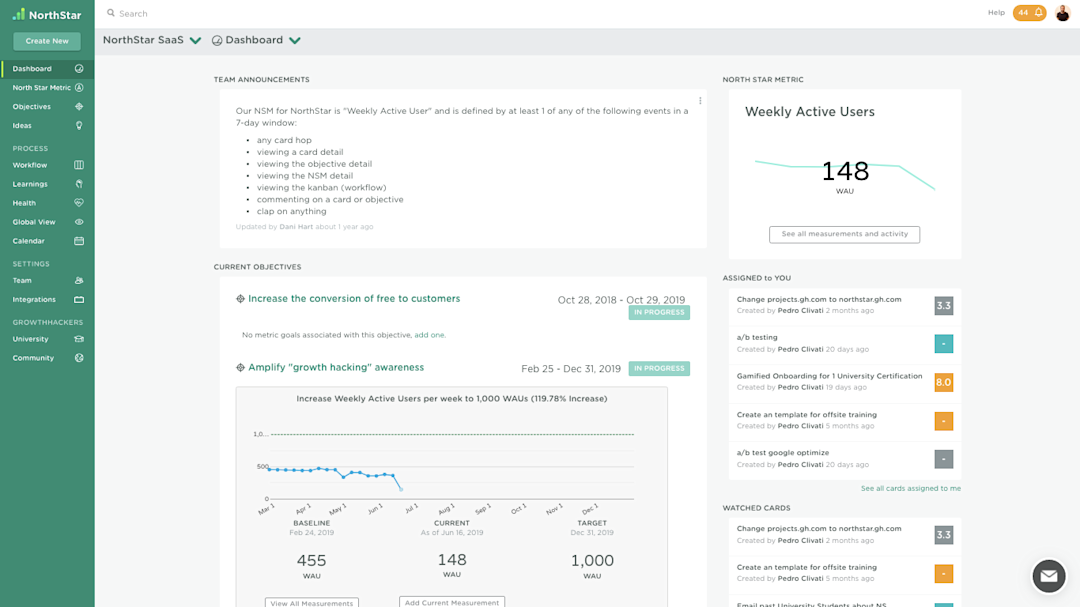
Task: Open Team in sidebar settings
Action: coord(48,280)
